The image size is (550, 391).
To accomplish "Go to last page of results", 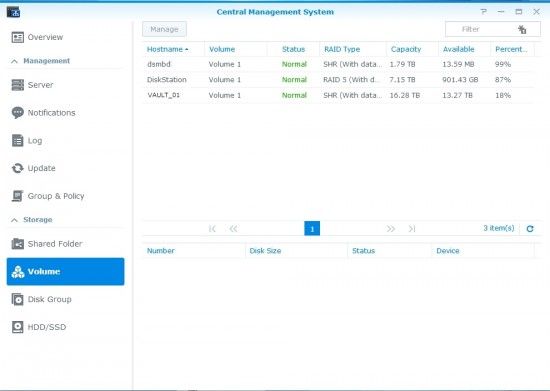I will coord(412,229).
